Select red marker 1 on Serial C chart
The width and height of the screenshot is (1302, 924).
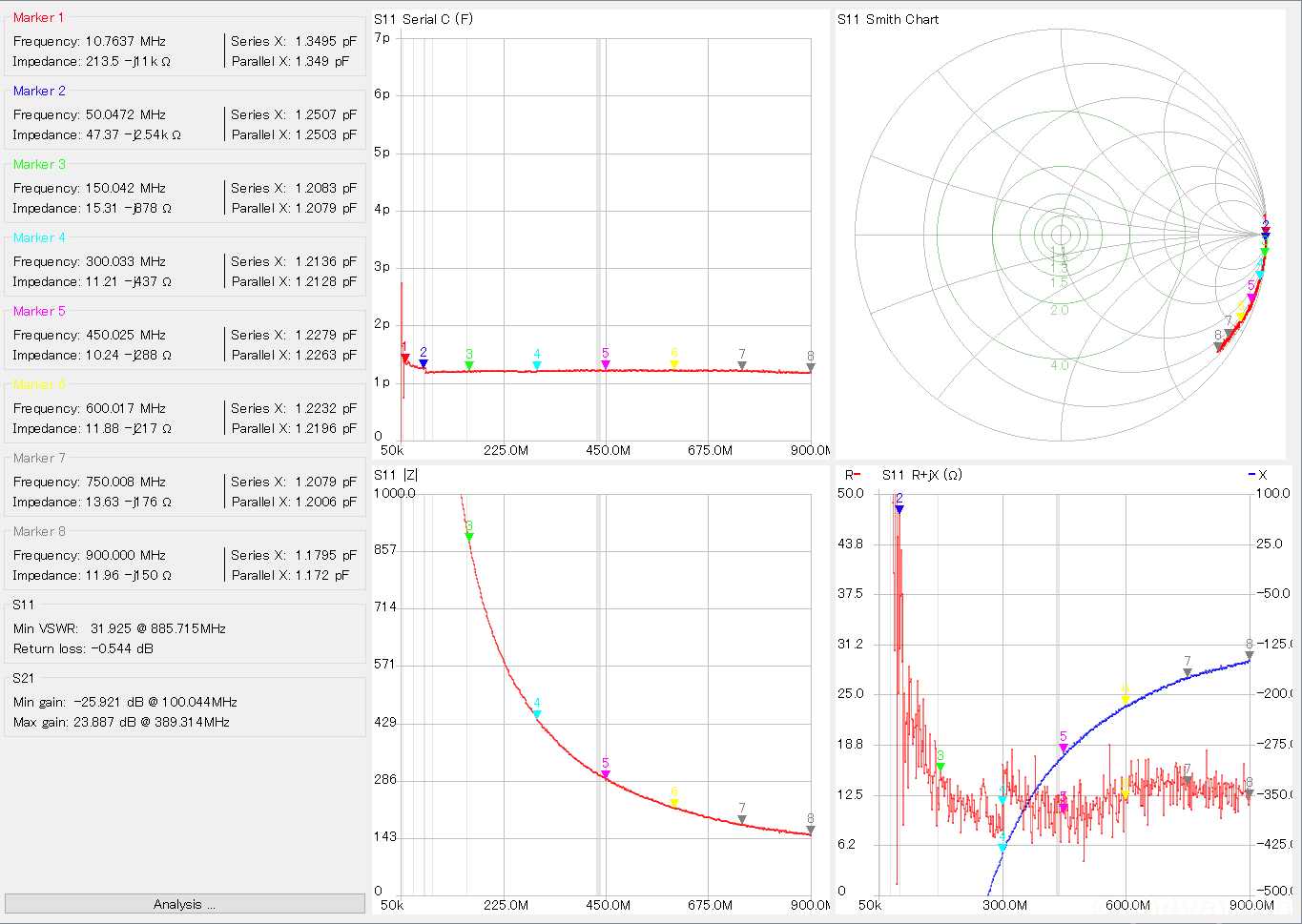(405, 359)
